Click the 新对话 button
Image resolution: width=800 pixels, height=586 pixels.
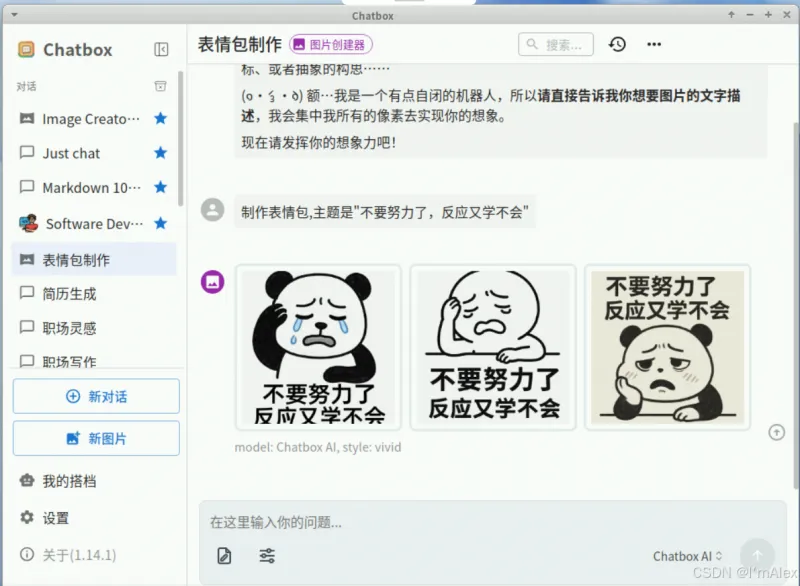[x=96, y=396]
